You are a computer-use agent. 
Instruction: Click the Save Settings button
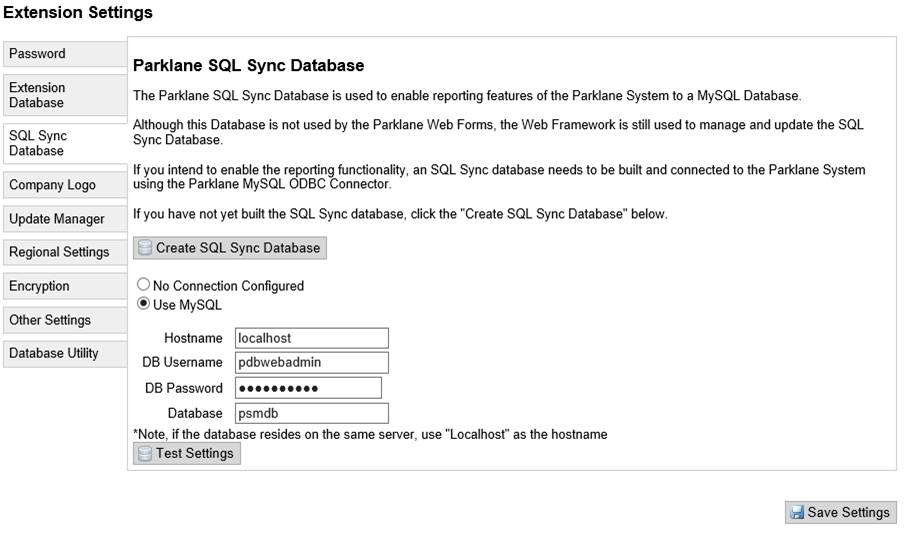point(841,512)
